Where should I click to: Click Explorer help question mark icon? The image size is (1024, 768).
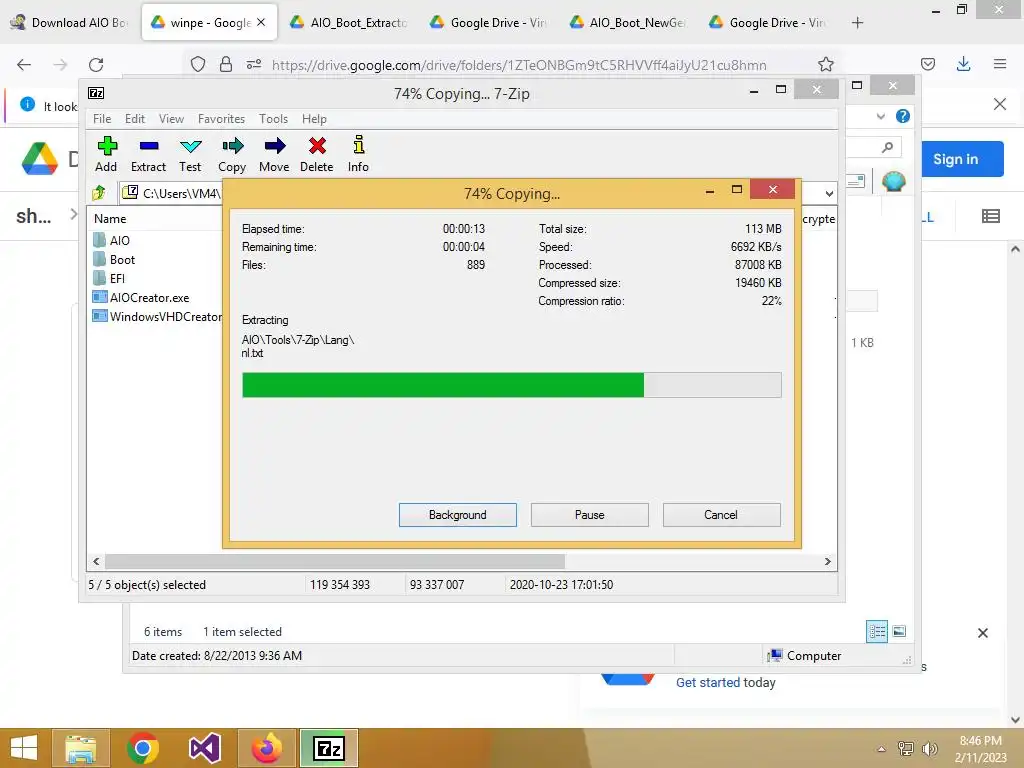click(903, 116)
